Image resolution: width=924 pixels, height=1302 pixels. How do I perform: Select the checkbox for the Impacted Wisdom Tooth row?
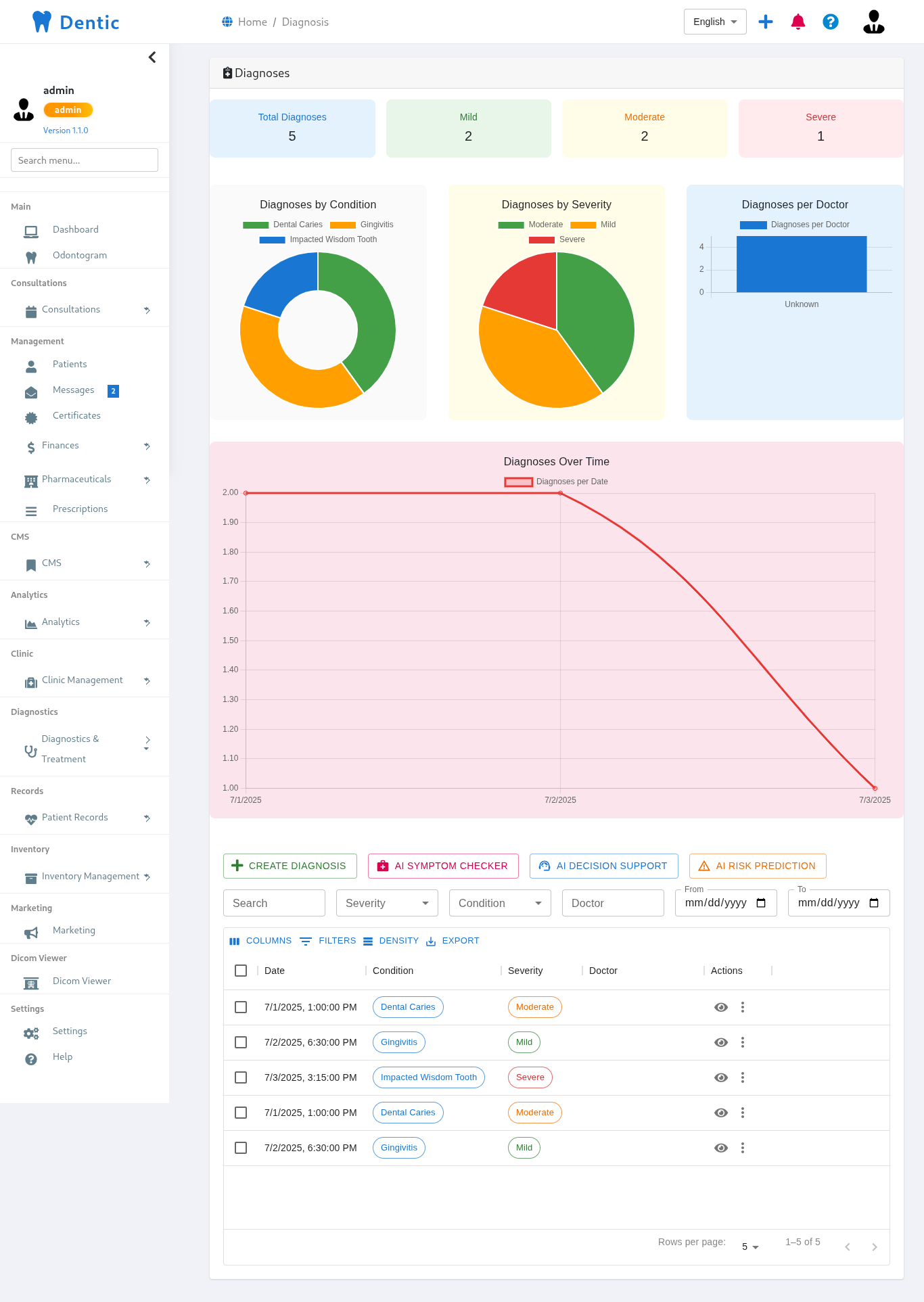click(x=241, y=1077)
